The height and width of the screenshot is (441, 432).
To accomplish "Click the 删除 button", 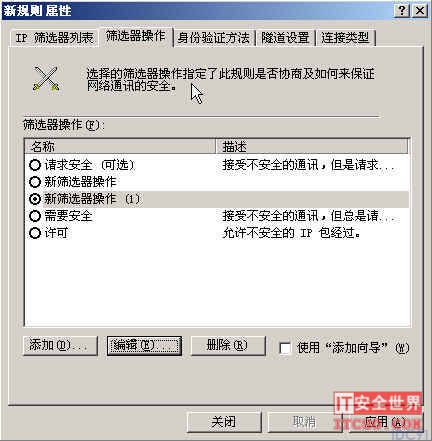I will pyautogui.click(x=228, y=346).
